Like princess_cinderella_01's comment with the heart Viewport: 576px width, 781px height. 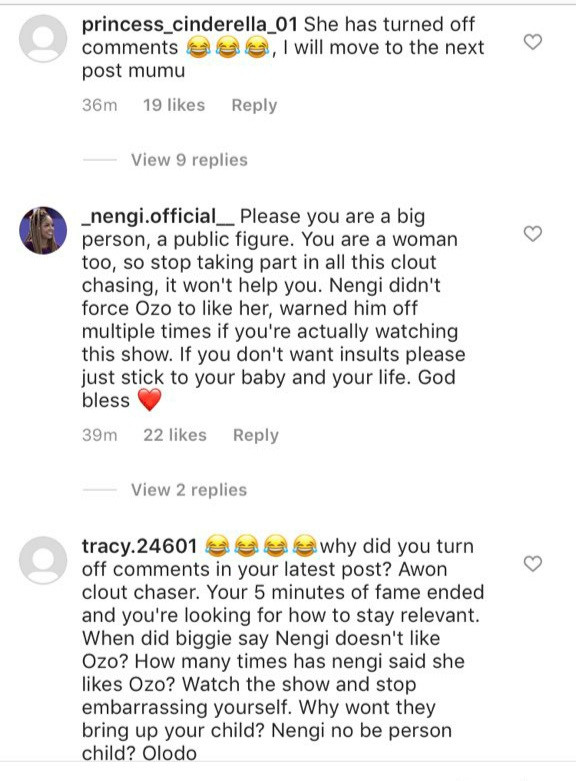click(533, 42)
